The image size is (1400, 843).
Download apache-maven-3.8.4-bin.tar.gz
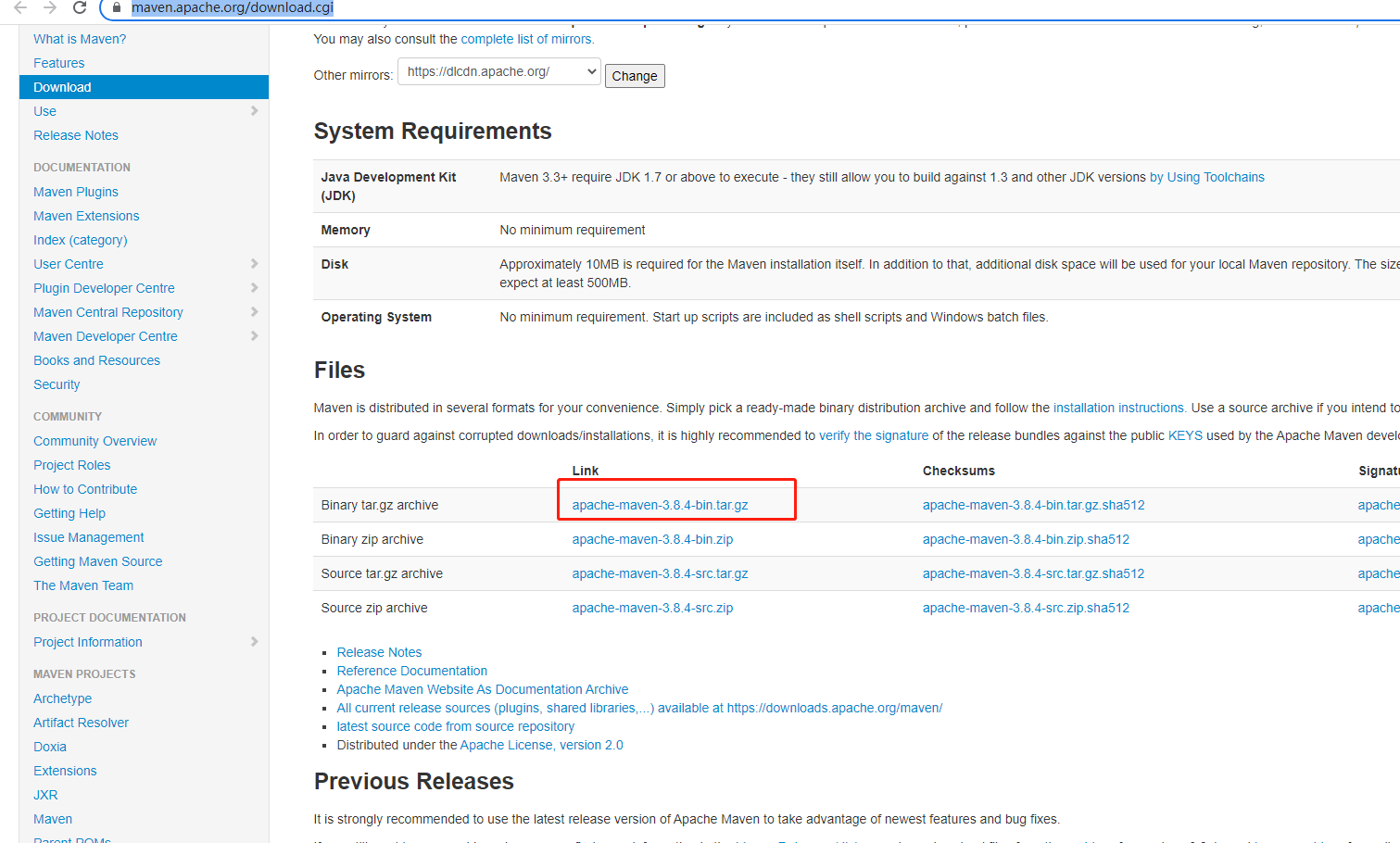tap(660, 505)
